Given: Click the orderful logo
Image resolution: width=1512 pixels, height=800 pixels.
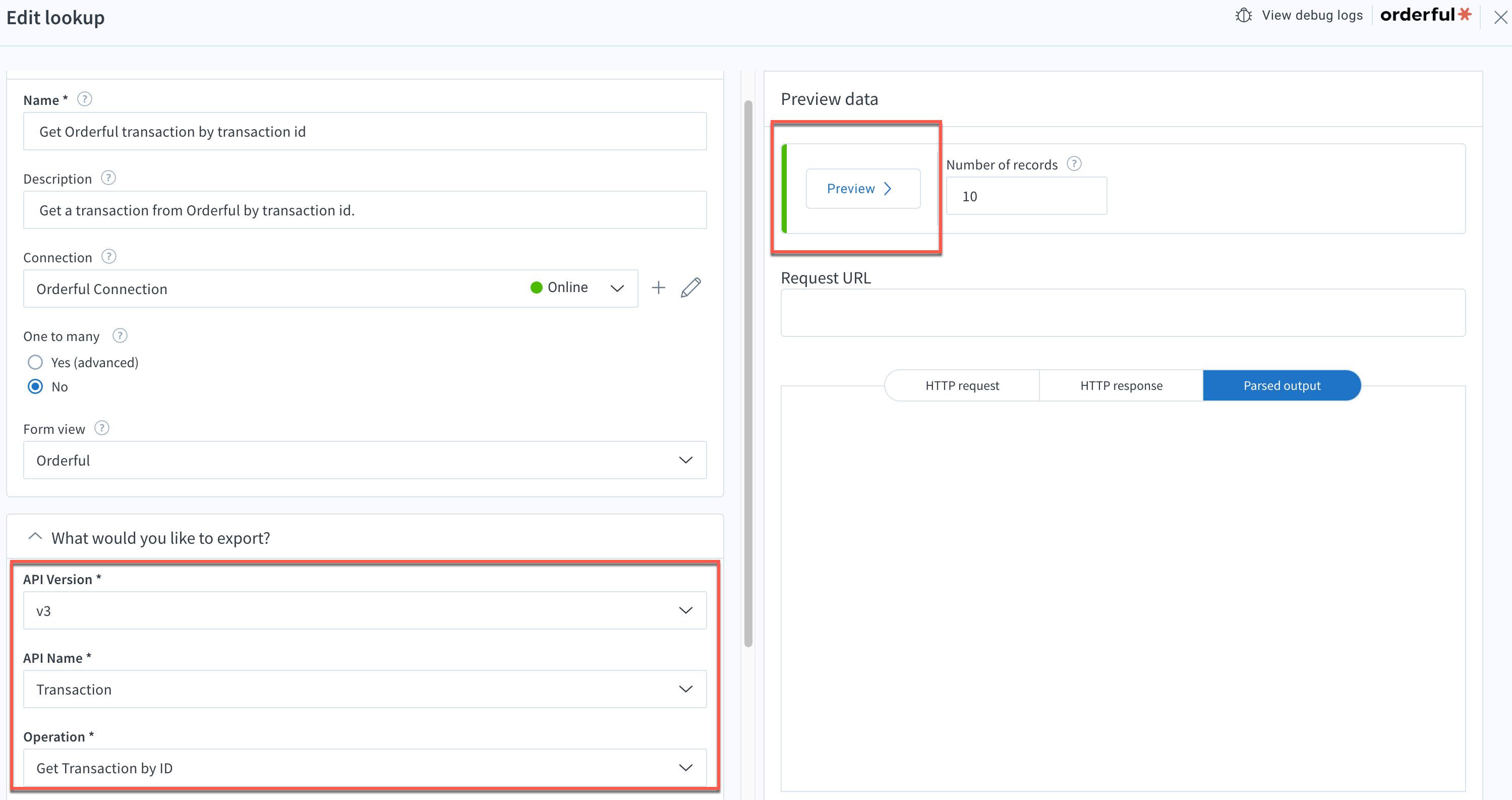Looking at the screenshot, I should click(1426, 15).
